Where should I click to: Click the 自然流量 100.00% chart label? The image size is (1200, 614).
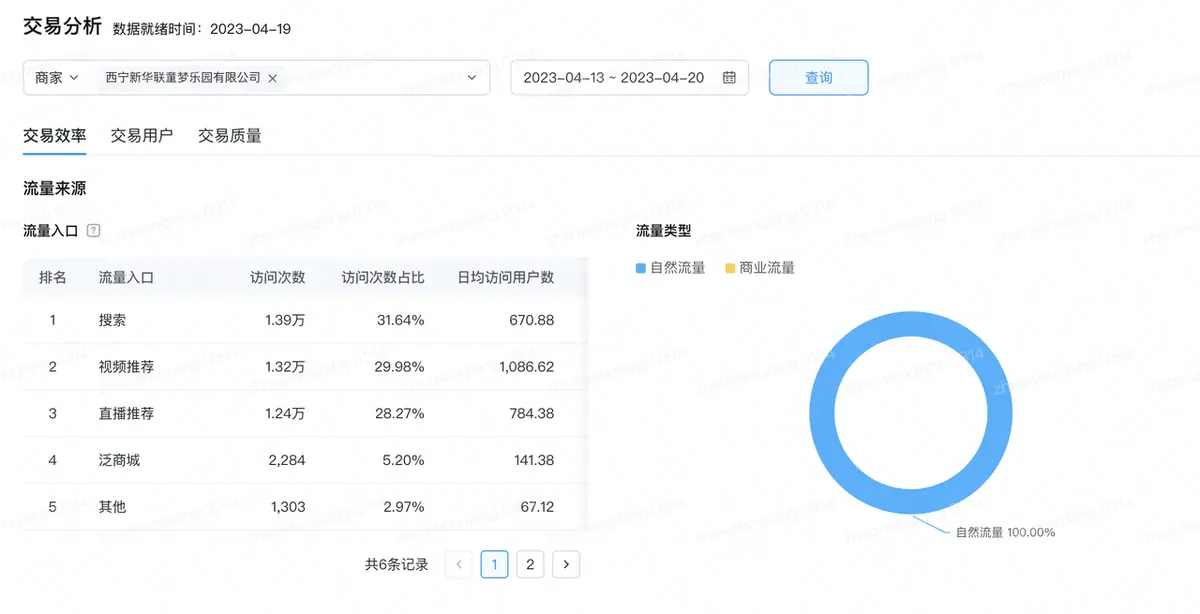[1005, 532]
